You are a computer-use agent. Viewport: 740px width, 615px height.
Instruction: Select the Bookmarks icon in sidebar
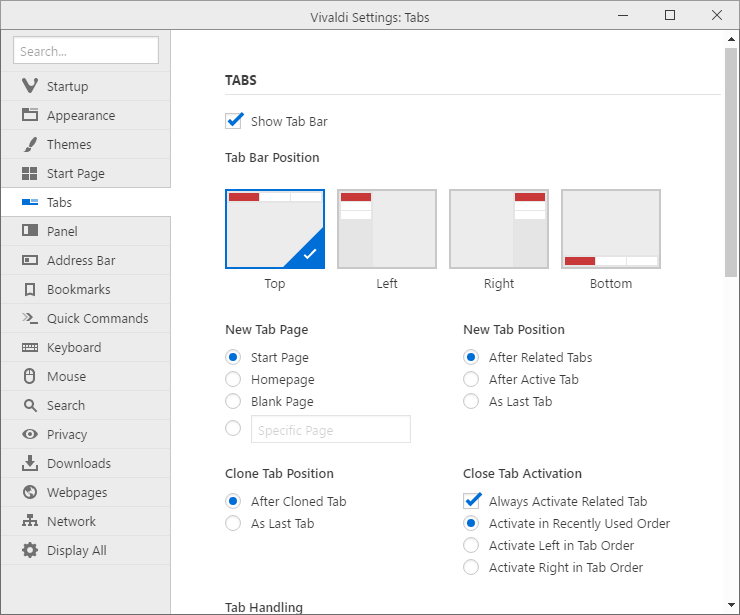tap(30, 289)
